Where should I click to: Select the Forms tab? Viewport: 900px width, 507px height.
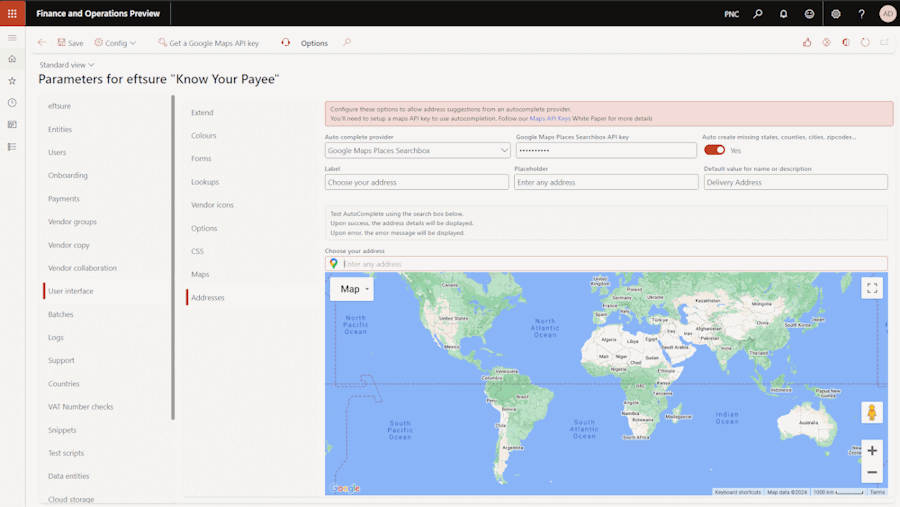click(201, 158)
